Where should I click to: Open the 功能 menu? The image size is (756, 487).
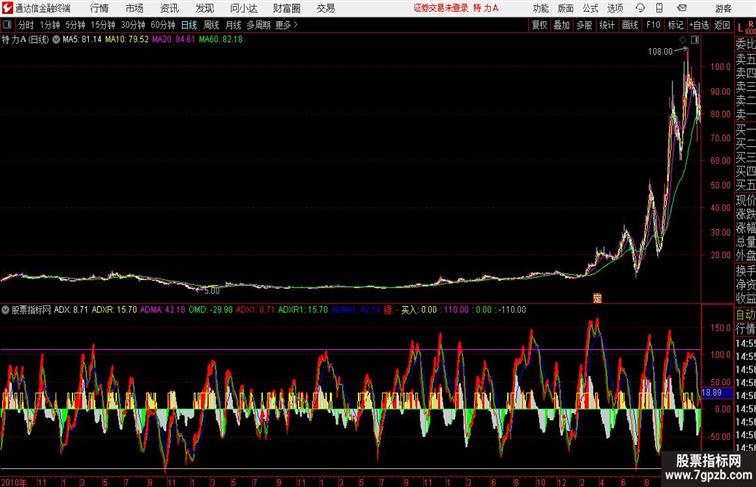[x=540, y=8]
